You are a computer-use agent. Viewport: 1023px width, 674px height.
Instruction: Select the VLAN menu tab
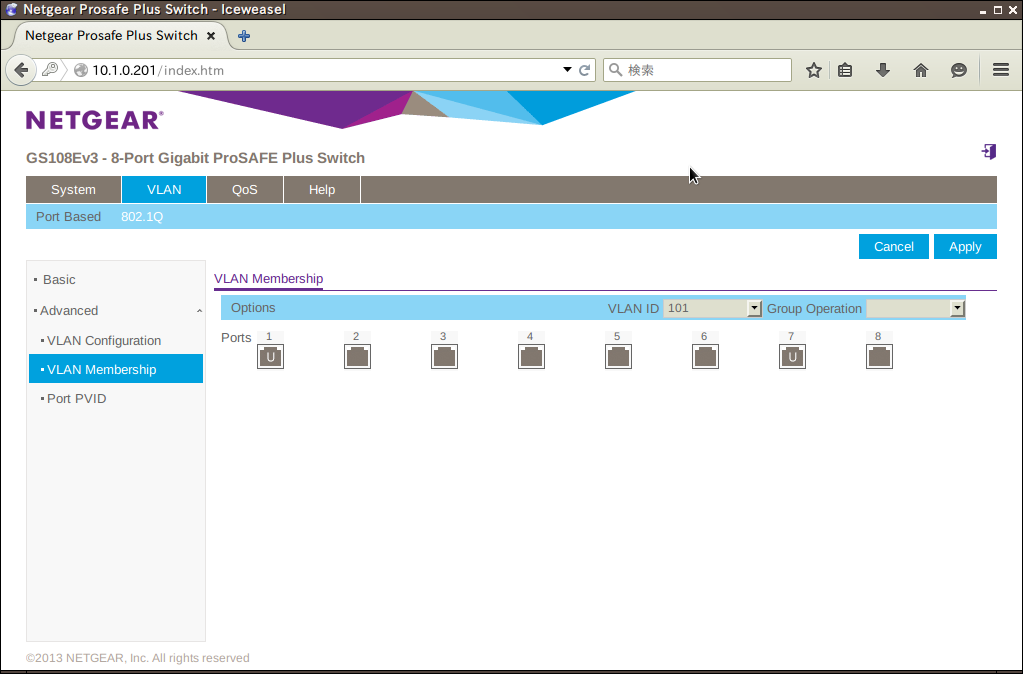(x=164, y=190)
